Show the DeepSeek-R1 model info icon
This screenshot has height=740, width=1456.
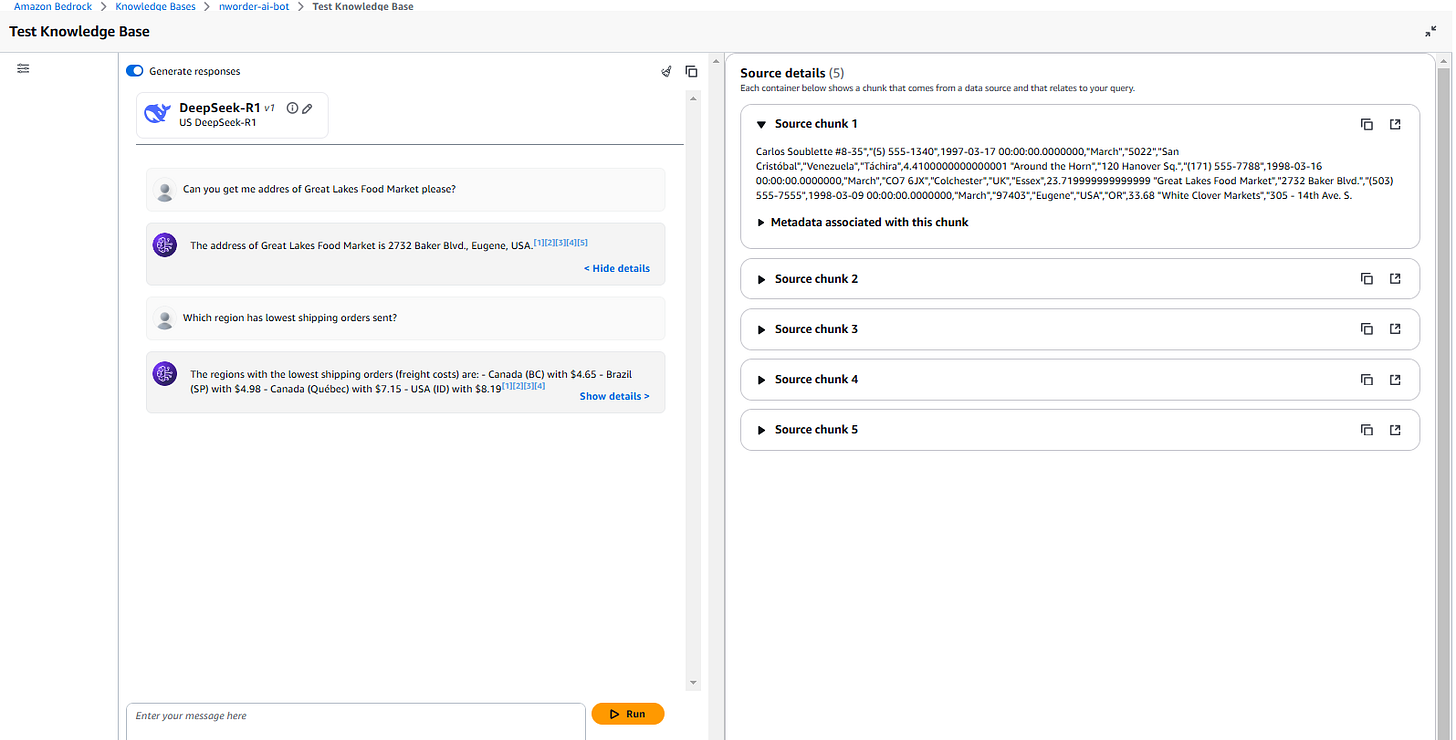[293, 108]
